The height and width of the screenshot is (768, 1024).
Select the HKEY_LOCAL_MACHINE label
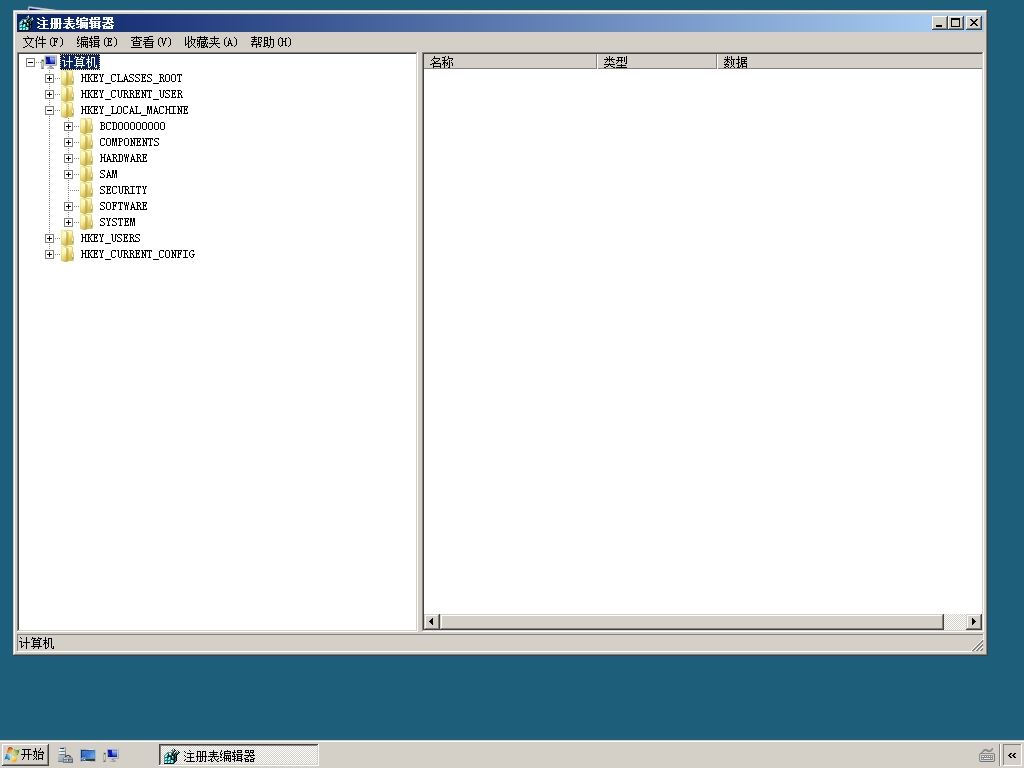(x=134, y=110)
